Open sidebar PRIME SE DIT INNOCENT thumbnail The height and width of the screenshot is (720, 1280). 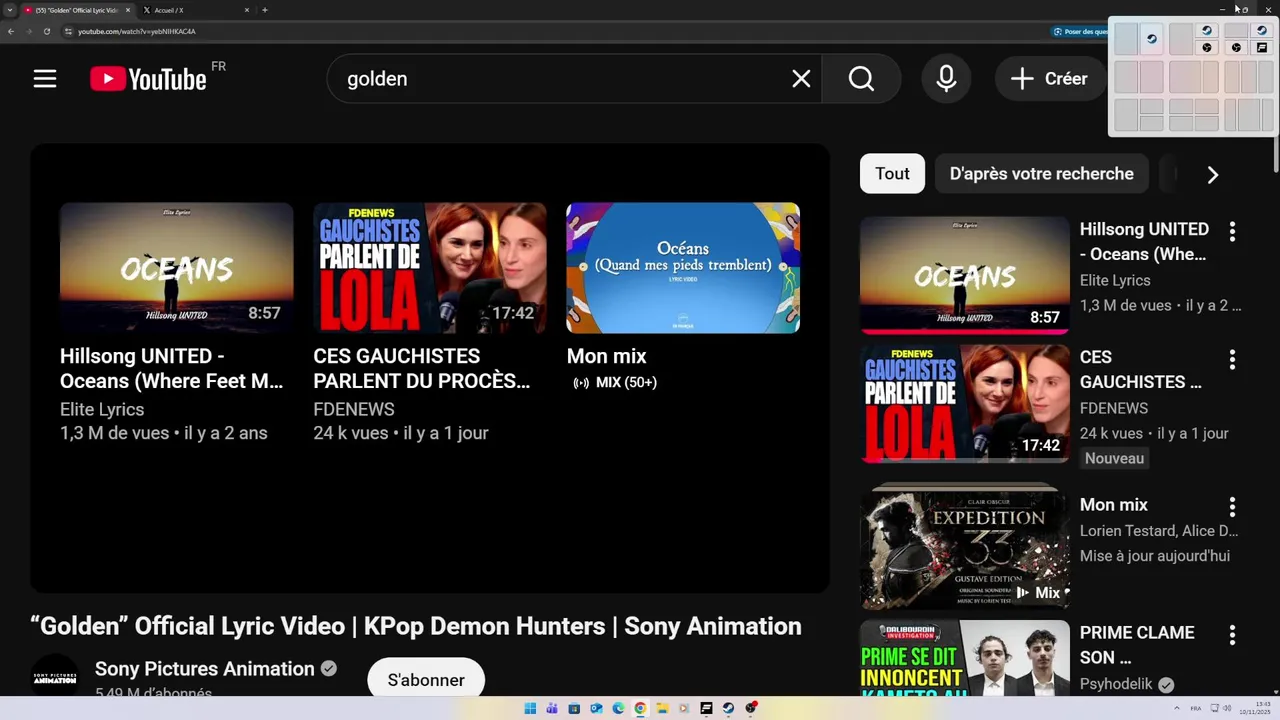click(965, 658)
